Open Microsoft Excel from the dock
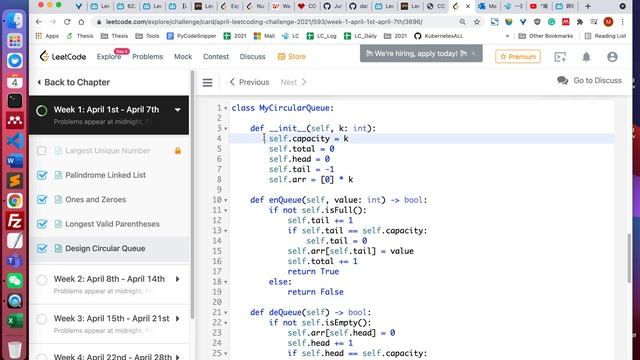The width and height of the screenshot is (640, 360). 15,321
